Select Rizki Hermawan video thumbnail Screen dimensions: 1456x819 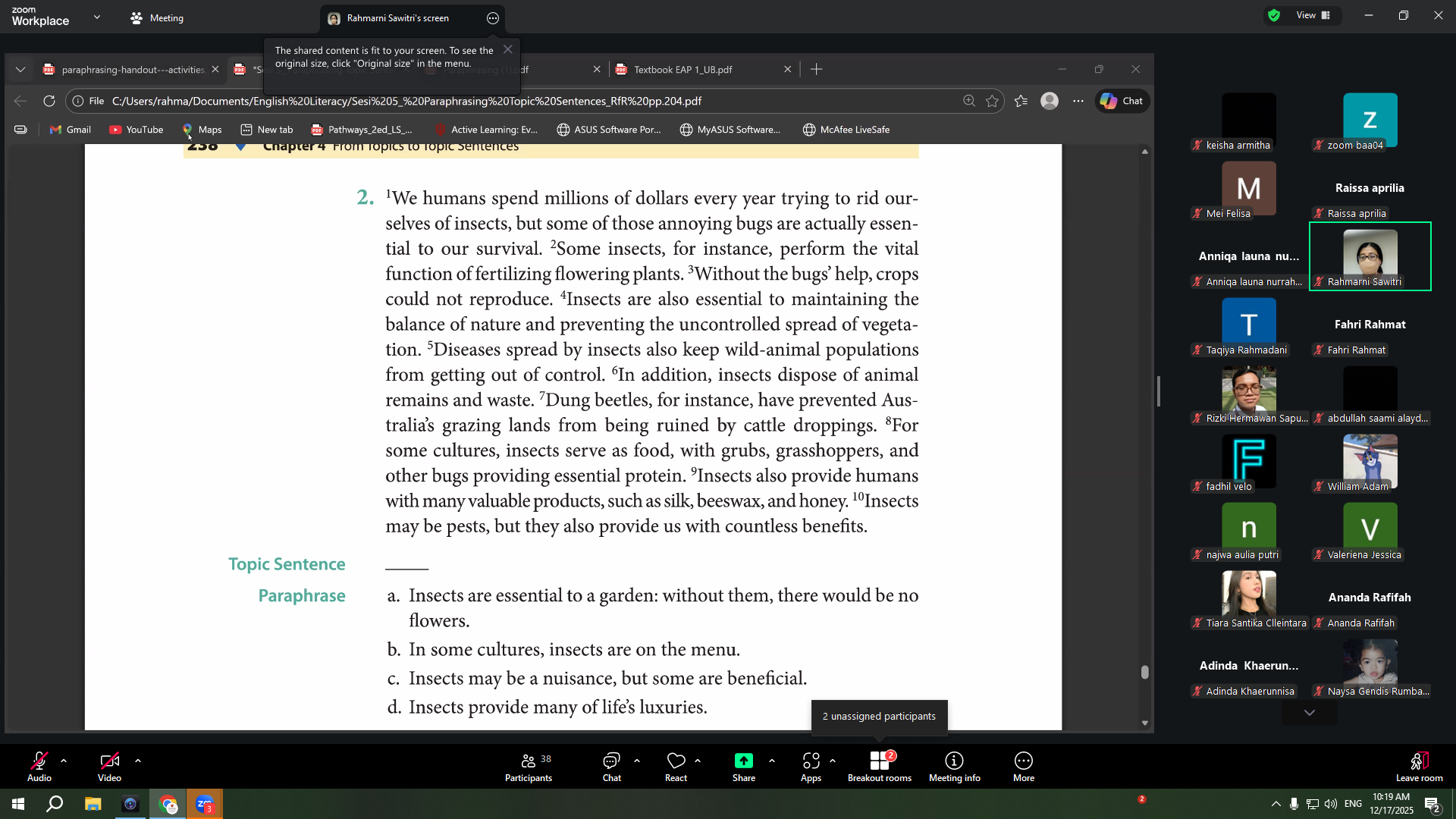pos(1249,393)
